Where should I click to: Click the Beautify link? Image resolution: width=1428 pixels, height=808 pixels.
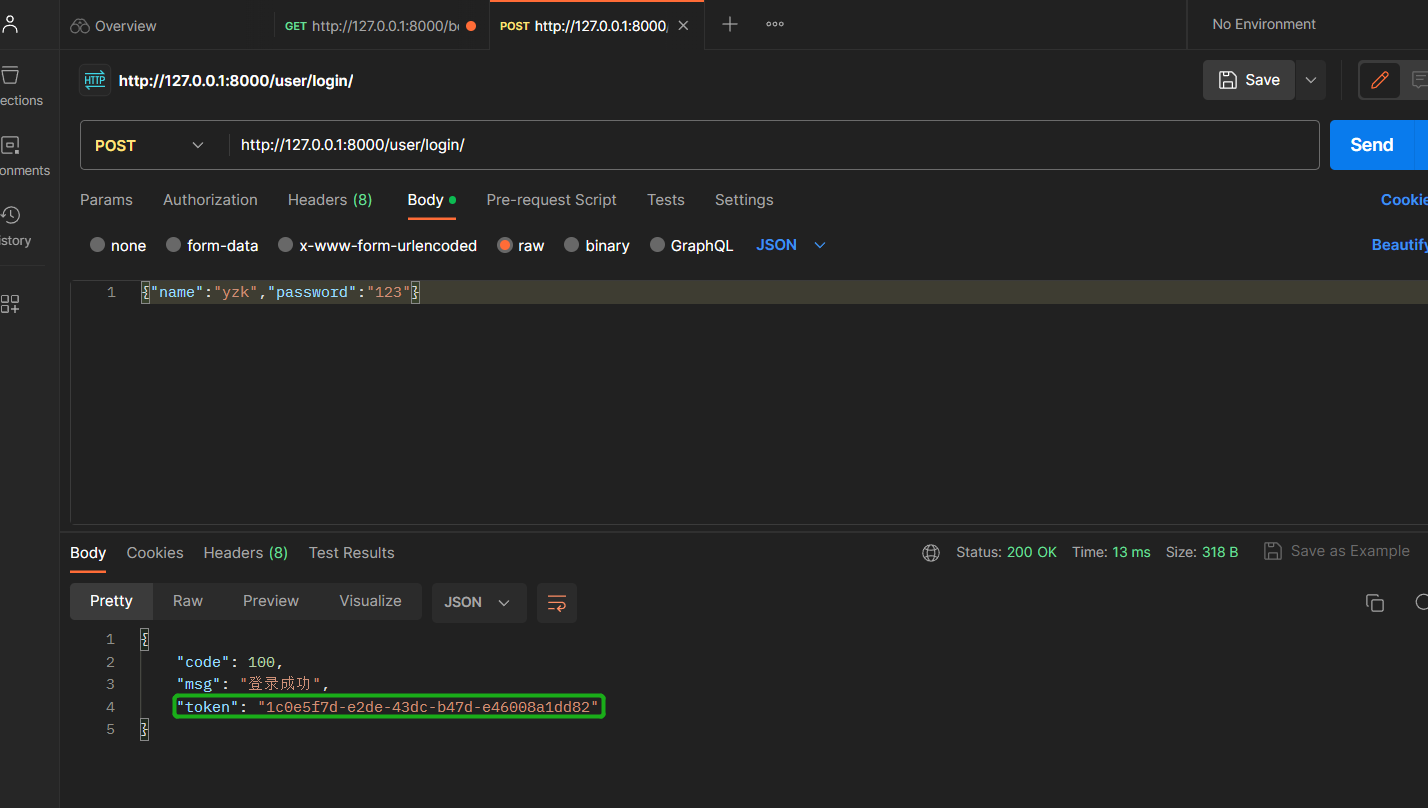click(1399, 245)
